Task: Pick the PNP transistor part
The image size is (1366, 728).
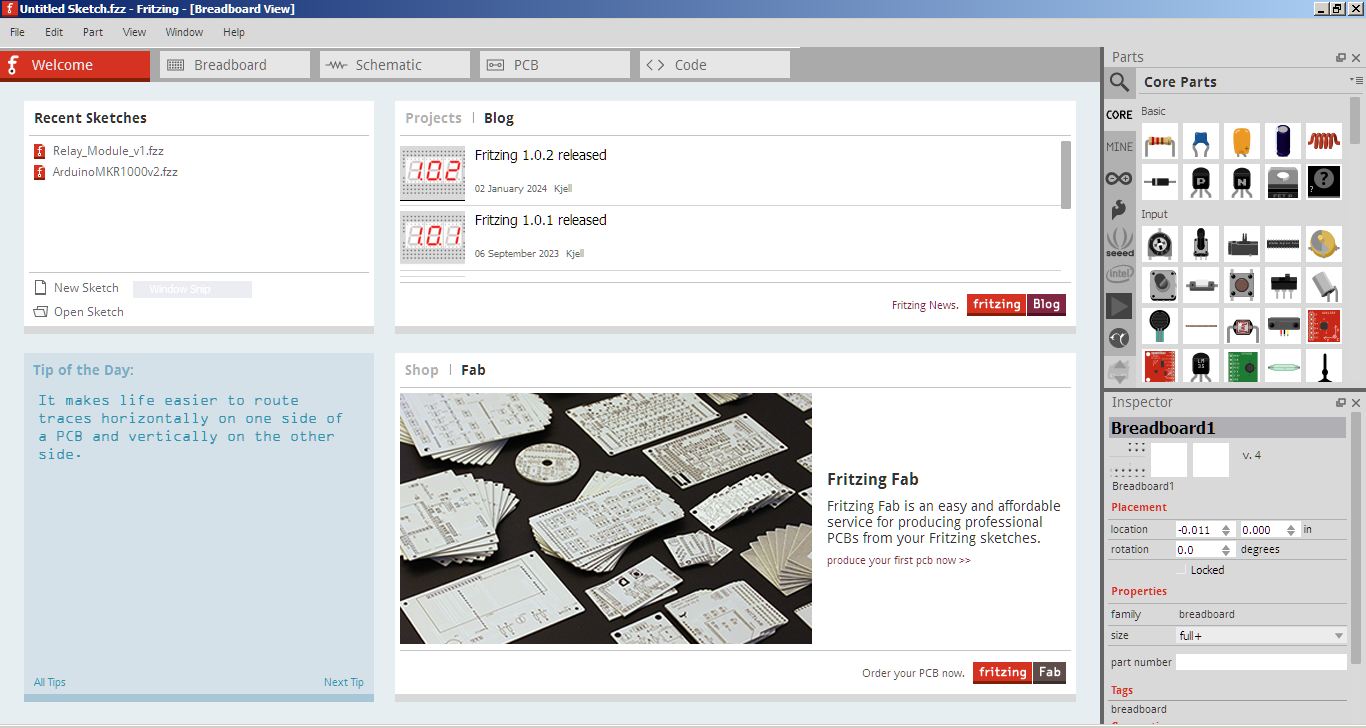Action: pos(1200,182)
